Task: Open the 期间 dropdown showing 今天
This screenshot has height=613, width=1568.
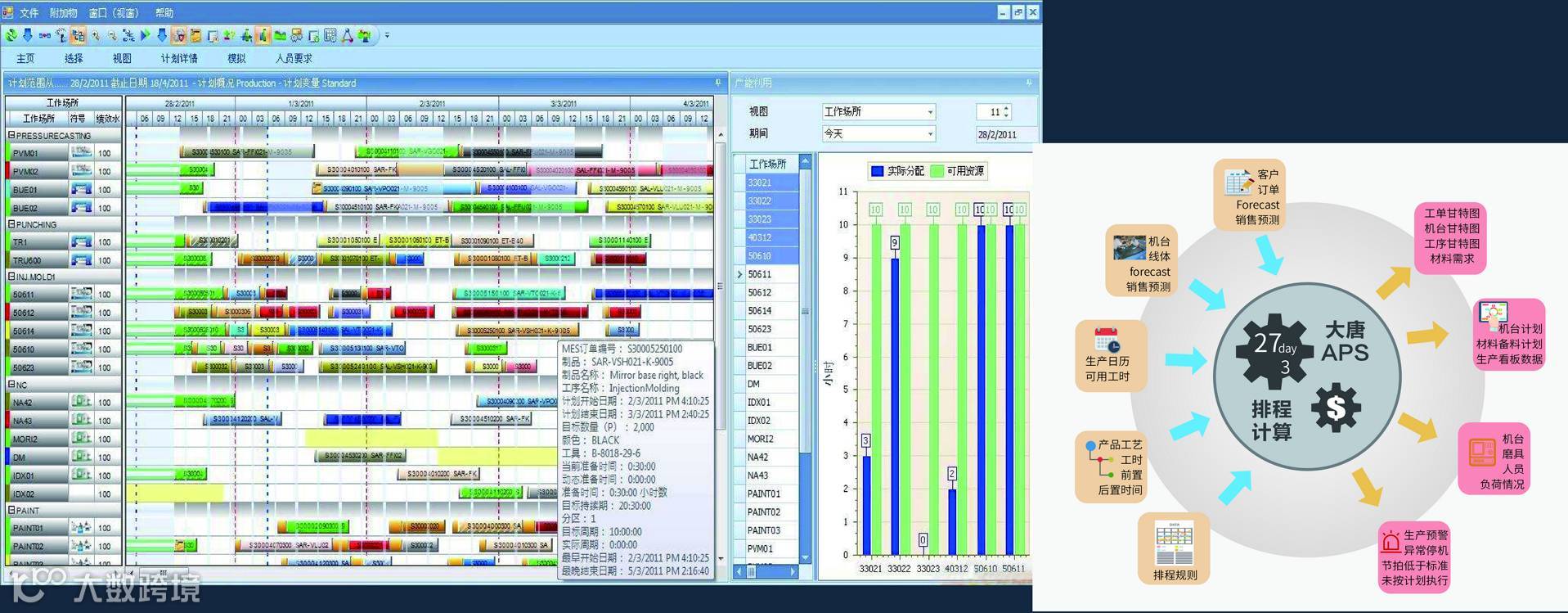Action: 878,133
